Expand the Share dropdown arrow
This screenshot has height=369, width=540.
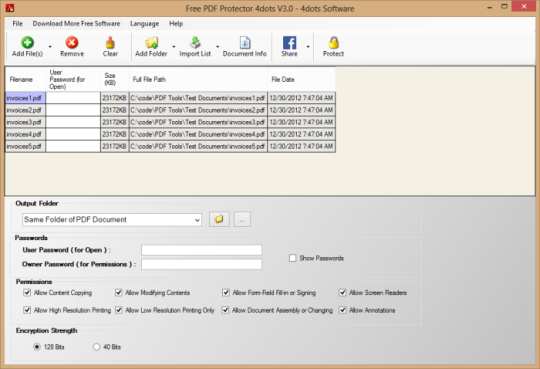[x=308, y=47]
